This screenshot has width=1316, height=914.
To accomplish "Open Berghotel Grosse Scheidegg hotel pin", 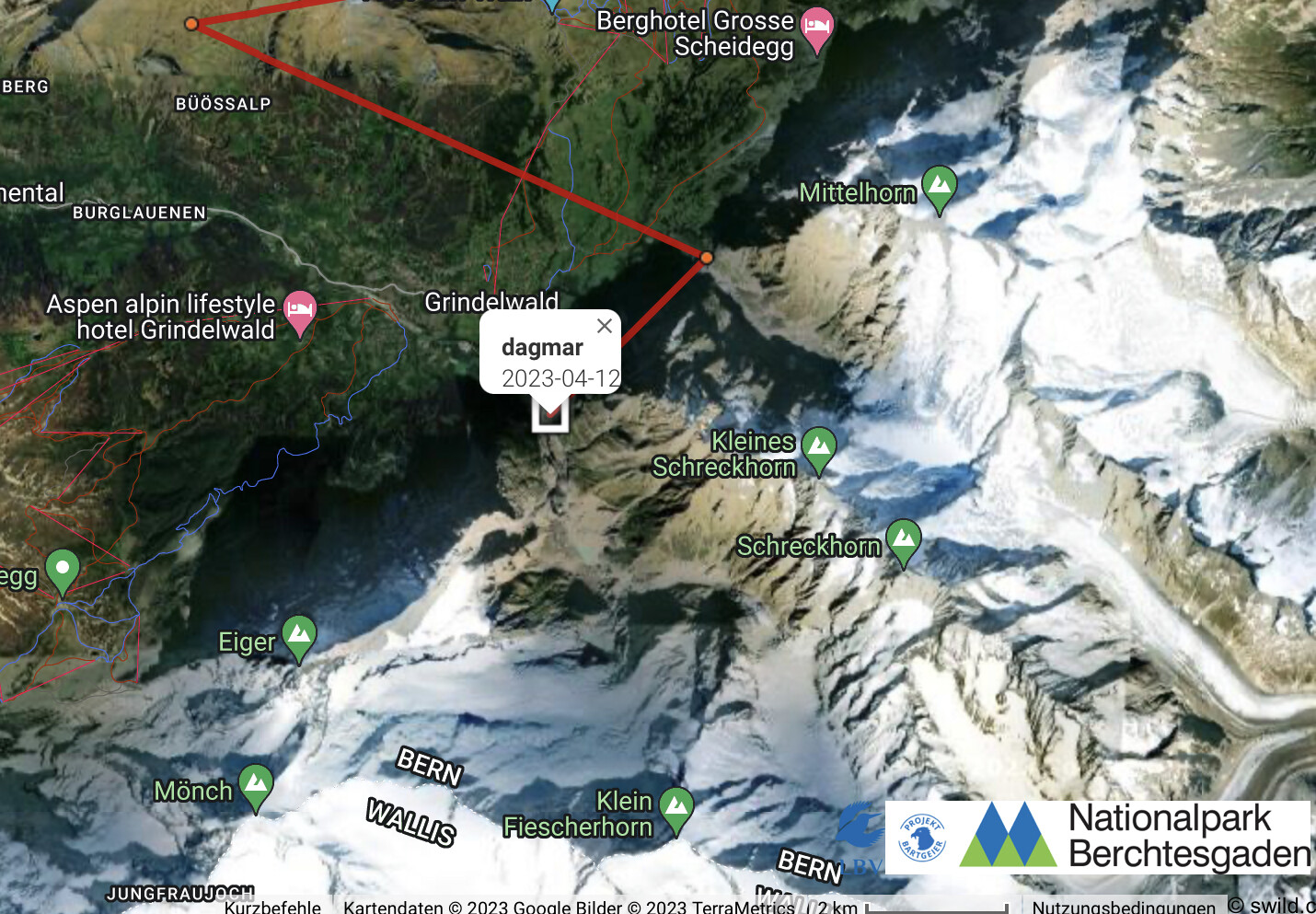I will (817, 30).
